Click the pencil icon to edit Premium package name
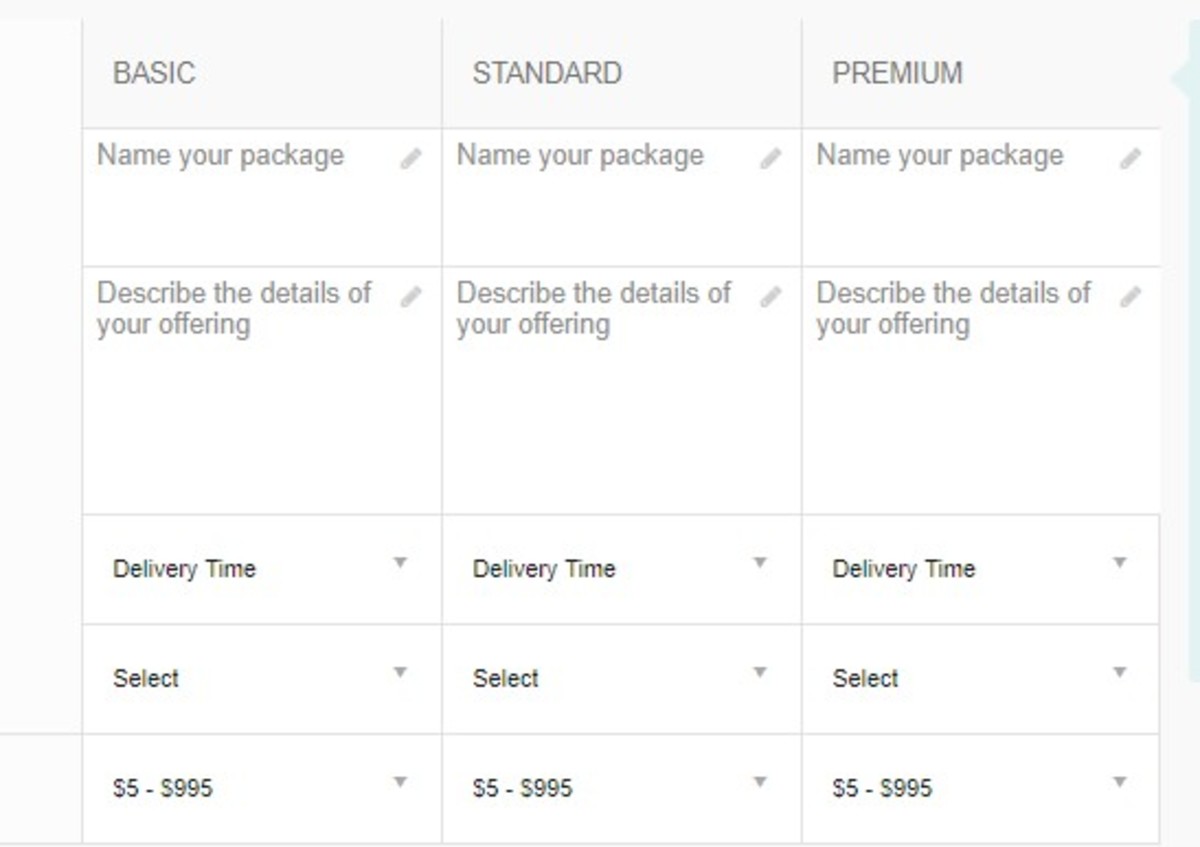The image size is (1200, 847). coord(1131,157)
